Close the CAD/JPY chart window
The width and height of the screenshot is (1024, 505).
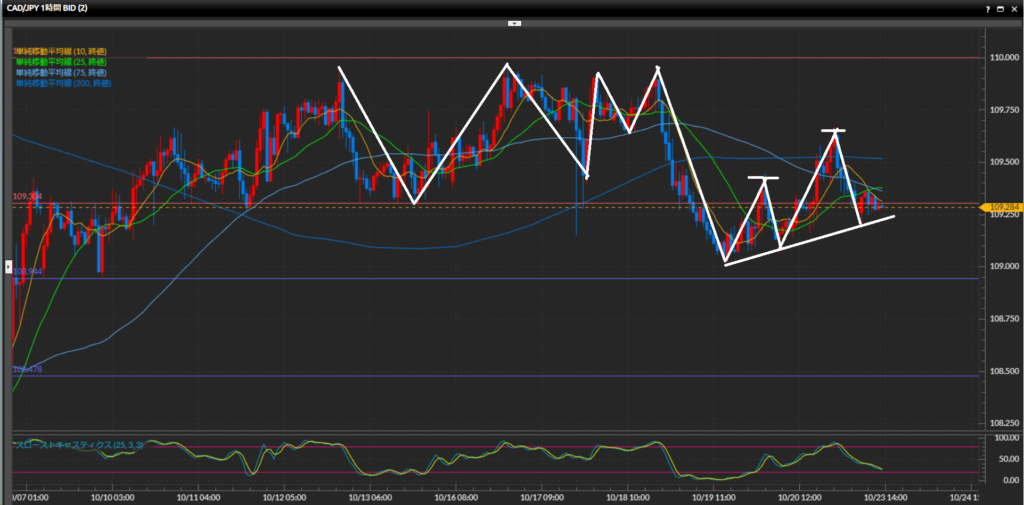click(x=1013, y=8)
